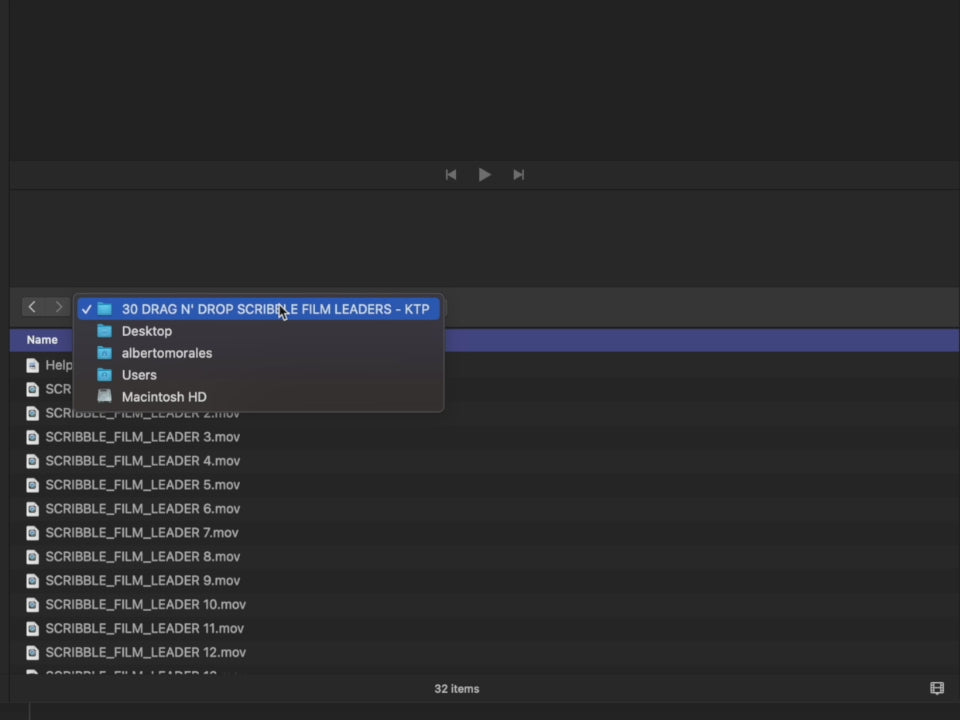
Task: Choose Macintosh HD from the path menu
Action: coord(164,397)
